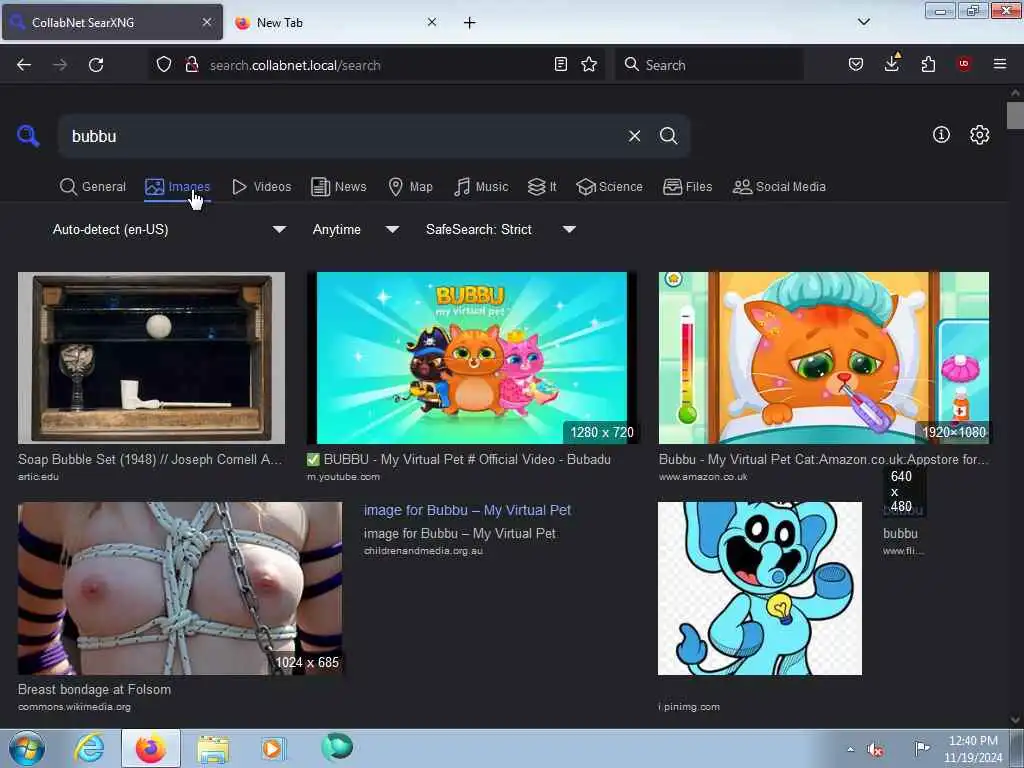Select the Music search category

(481, 187)
